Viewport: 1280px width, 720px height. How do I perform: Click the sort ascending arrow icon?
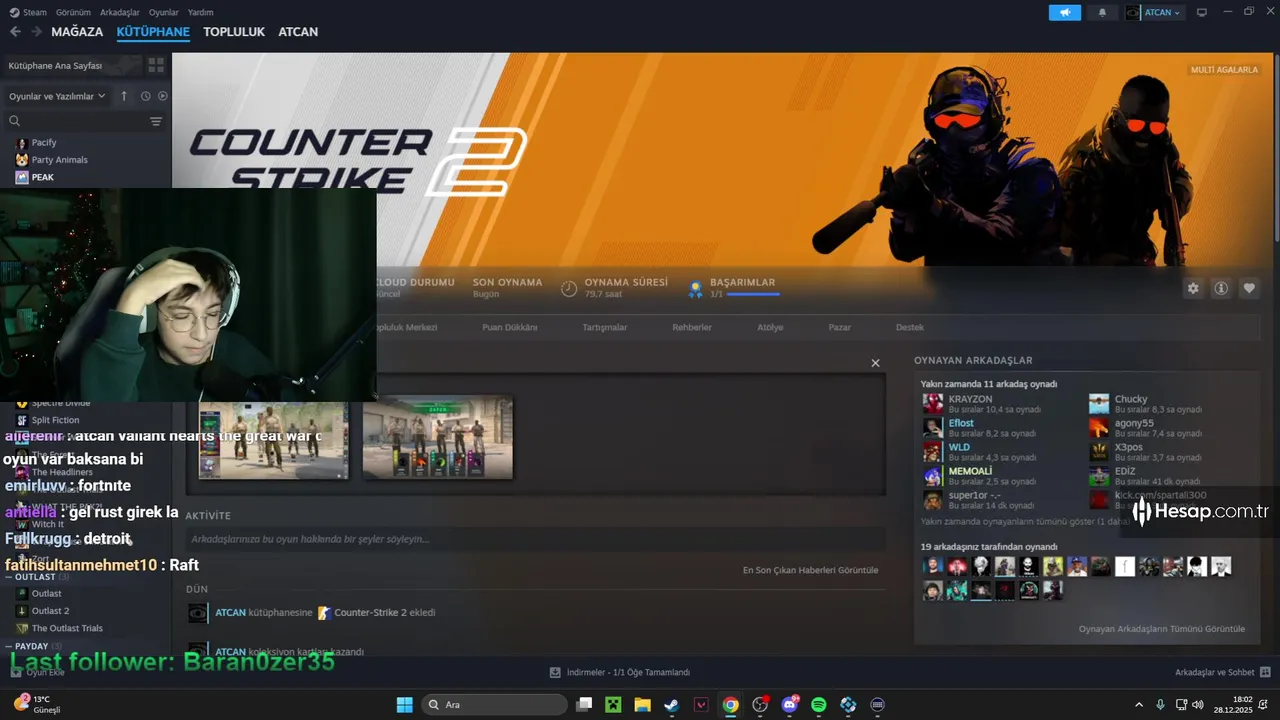point(124,96)
